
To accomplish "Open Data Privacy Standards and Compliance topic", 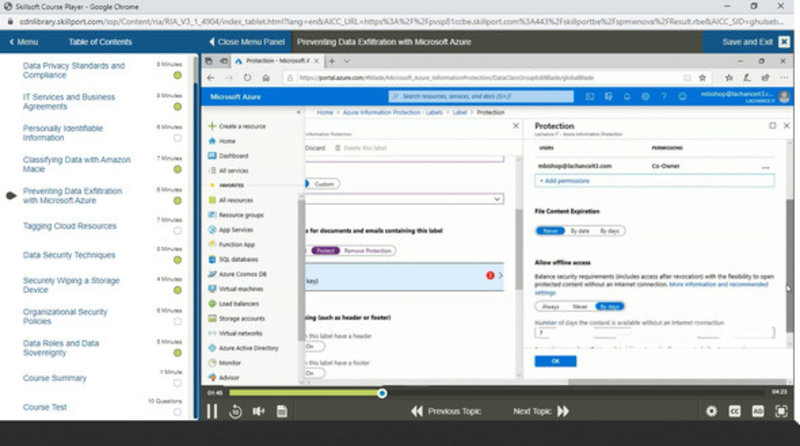I will click(x=74, y=70).
